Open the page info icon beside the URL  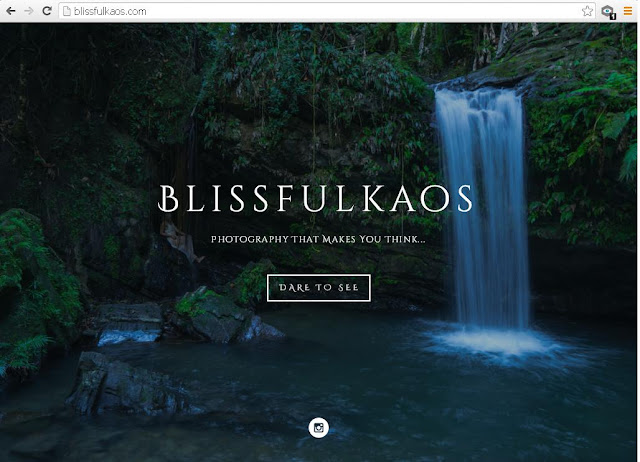point(67,11)
